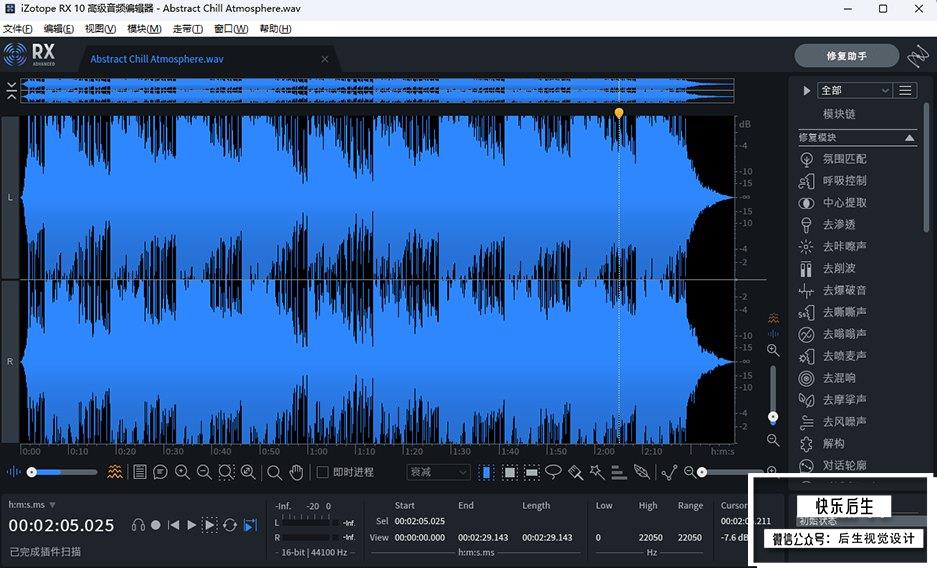Image resolution: width=937 pixels, height=568 pixels.
Task: Toggle spectrogram view icon in toolbar
Action: pyautogui.click(x=115, y=472)
